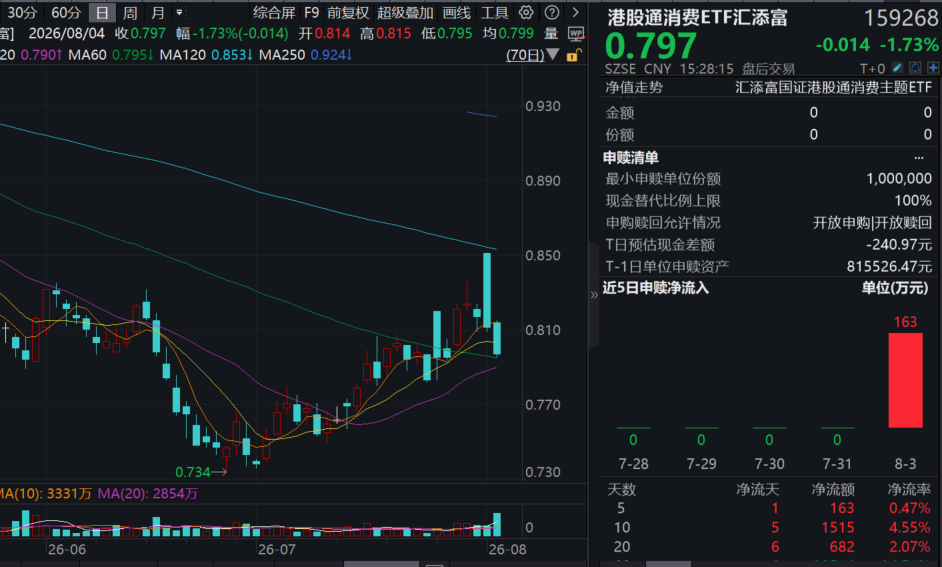Image resolution: width=942 pixels, height=567 pixels.
Task: Expand toolbar with the right chevron arrow
Action: [575, 13]
